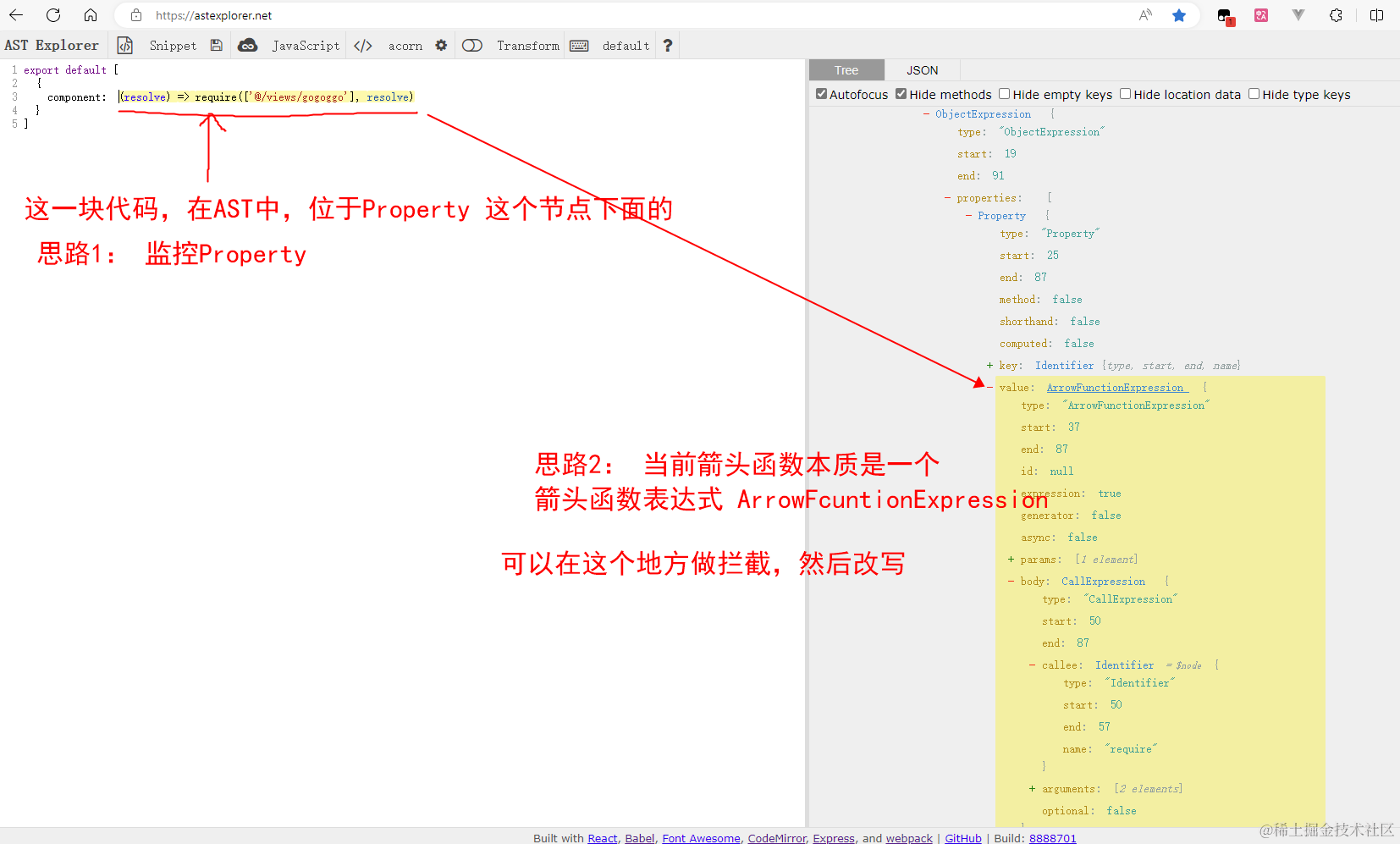
Task: Toggle the Transform switch on
Action: [x=472, y=45]
